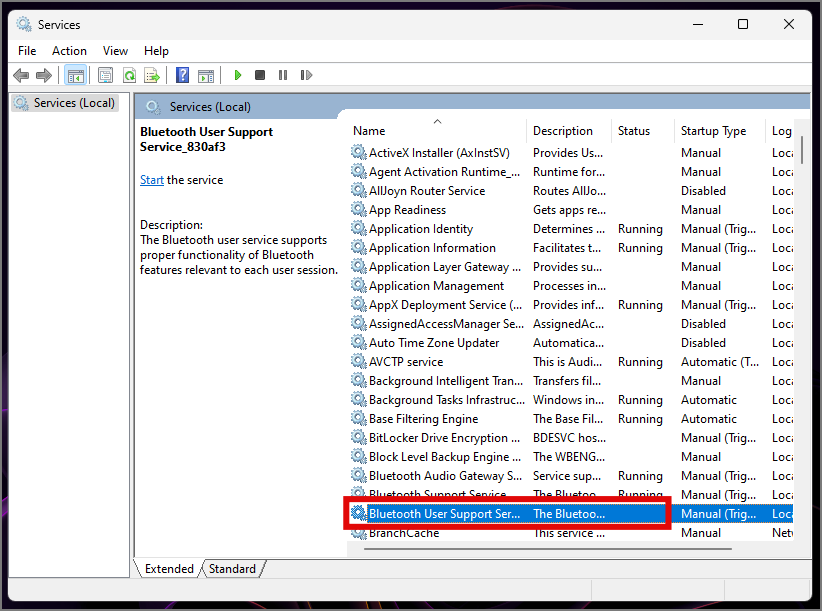Image resolution: width=822 pixels, height=611 pixels.
Task: Click the horizontal scrollbar under the services list
Action: (x=548, y=549)
